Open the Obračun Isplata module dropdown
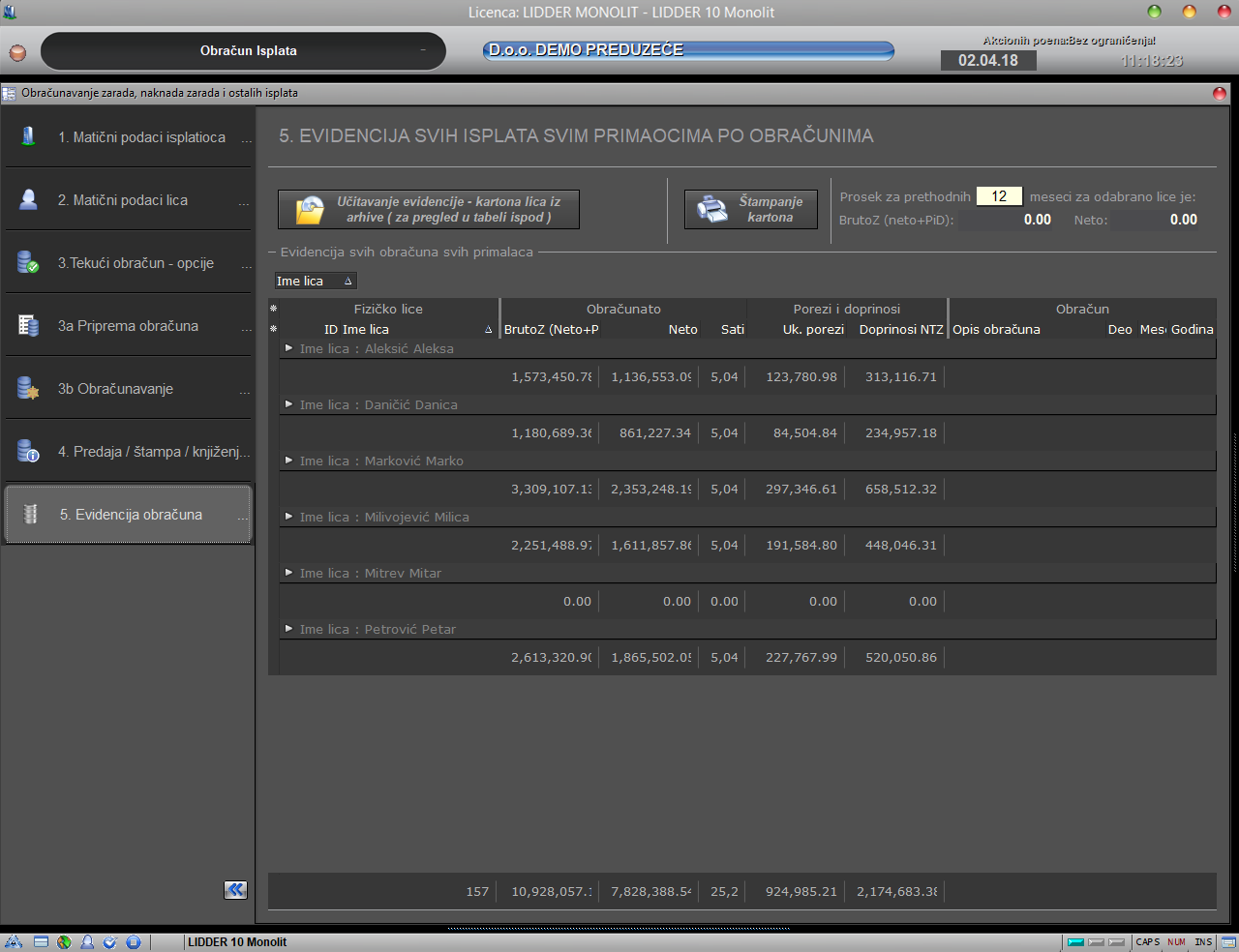The width and height of the screenshot is (1239, 952). click(243, 51)
